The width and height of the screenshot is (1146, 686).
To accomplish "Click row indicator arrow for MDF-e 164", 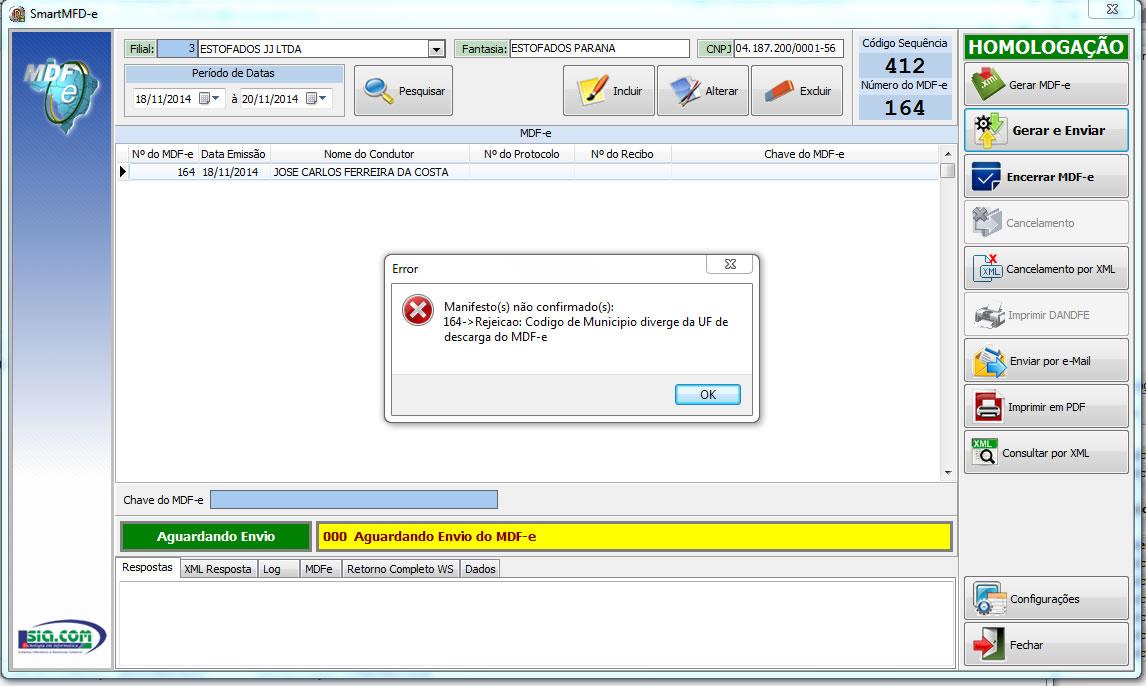I will click(x=123, y=172).
